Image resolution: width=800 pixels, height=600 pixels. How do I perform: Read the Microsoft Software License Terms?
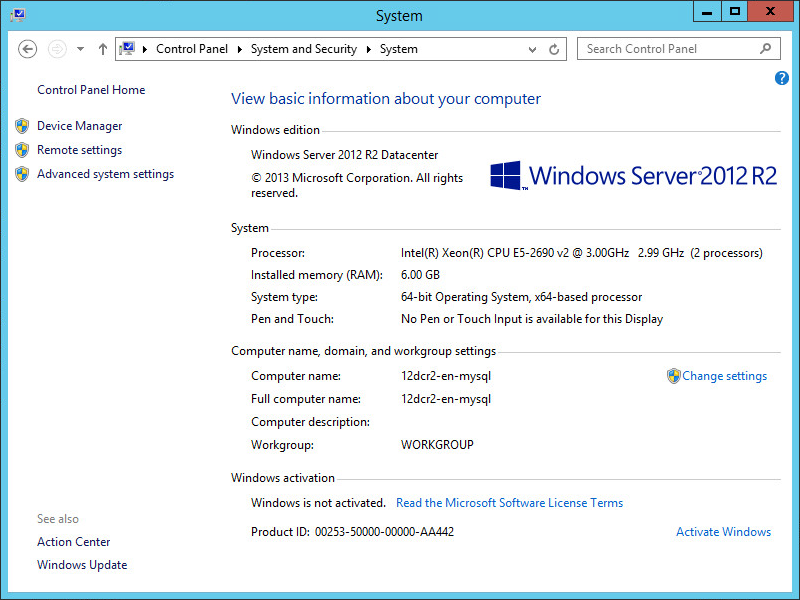coord(510,503)
